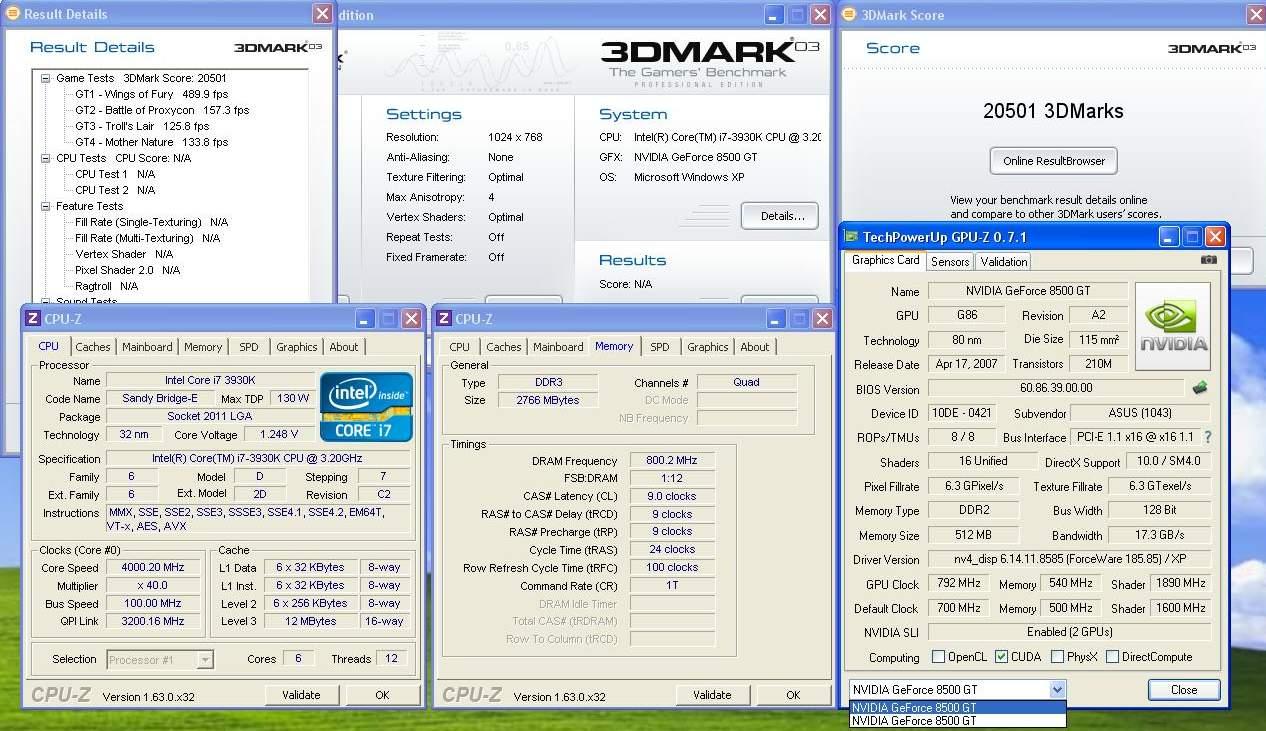Click the CAS# Latency 9.0 clocks value
The image size is (1266, 731).
(672, 496)
